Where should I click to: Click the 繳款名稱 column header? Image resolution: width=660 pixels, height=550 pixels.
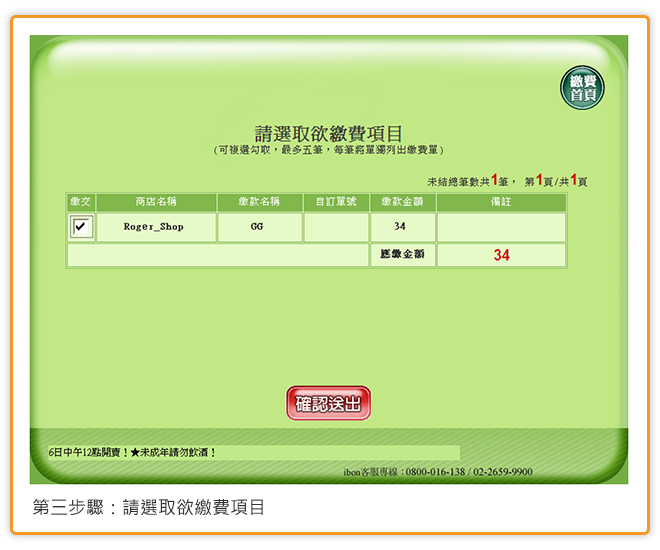tap(260, 202)
